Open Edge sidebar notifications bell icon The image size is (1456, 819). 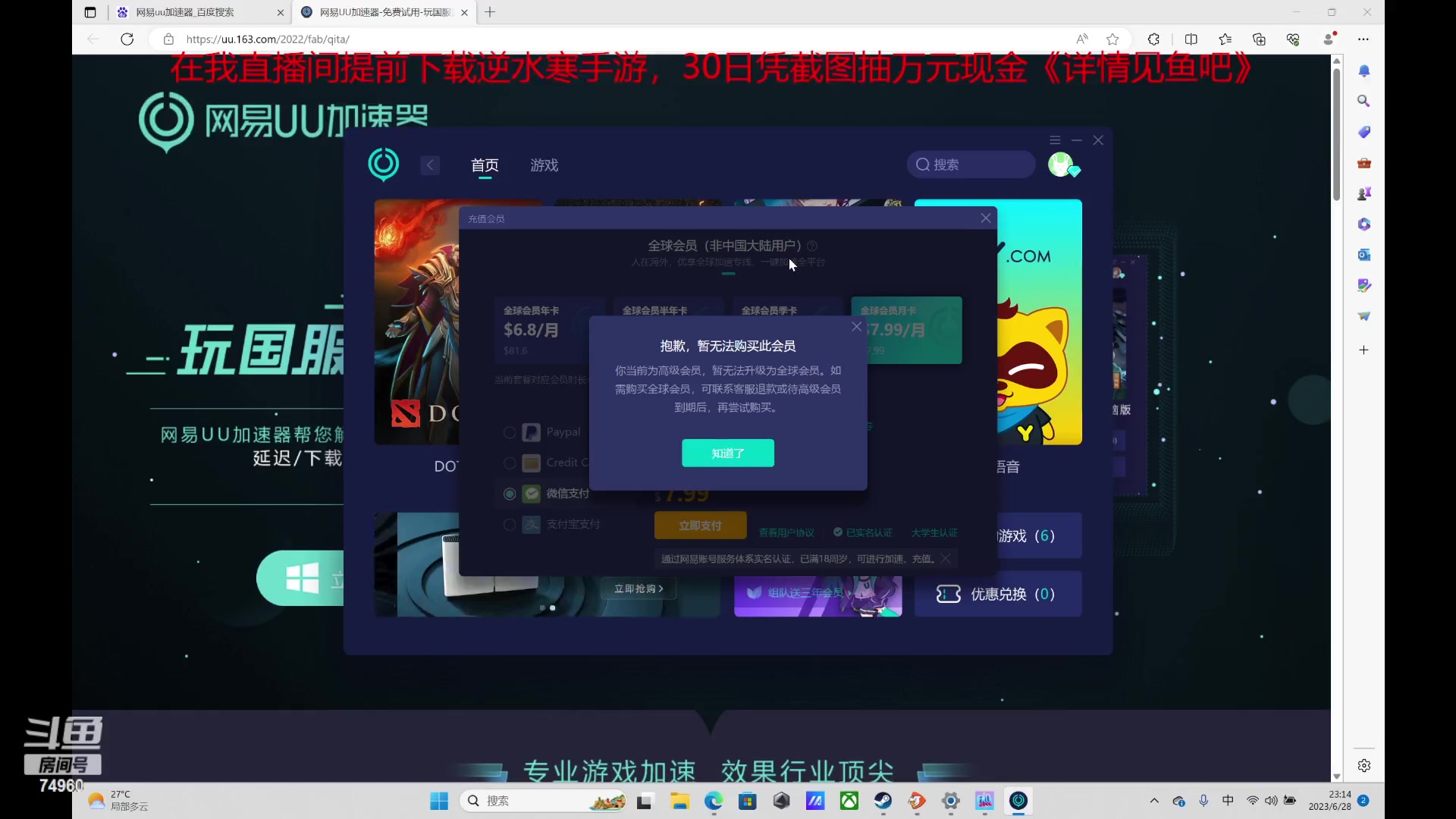tap(1364, 71)
